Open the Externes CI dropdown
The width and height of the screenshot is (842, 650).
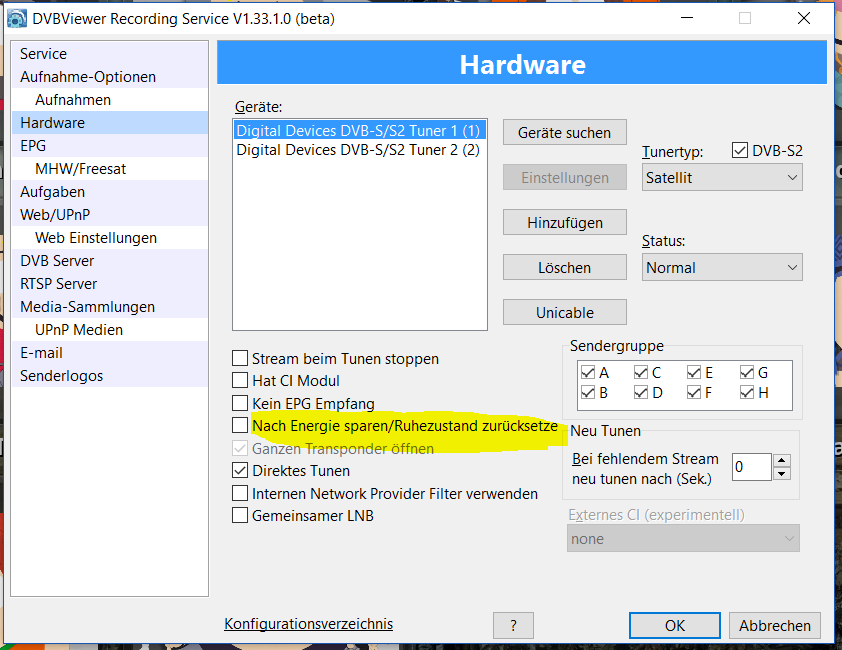[x=683, y=538]
